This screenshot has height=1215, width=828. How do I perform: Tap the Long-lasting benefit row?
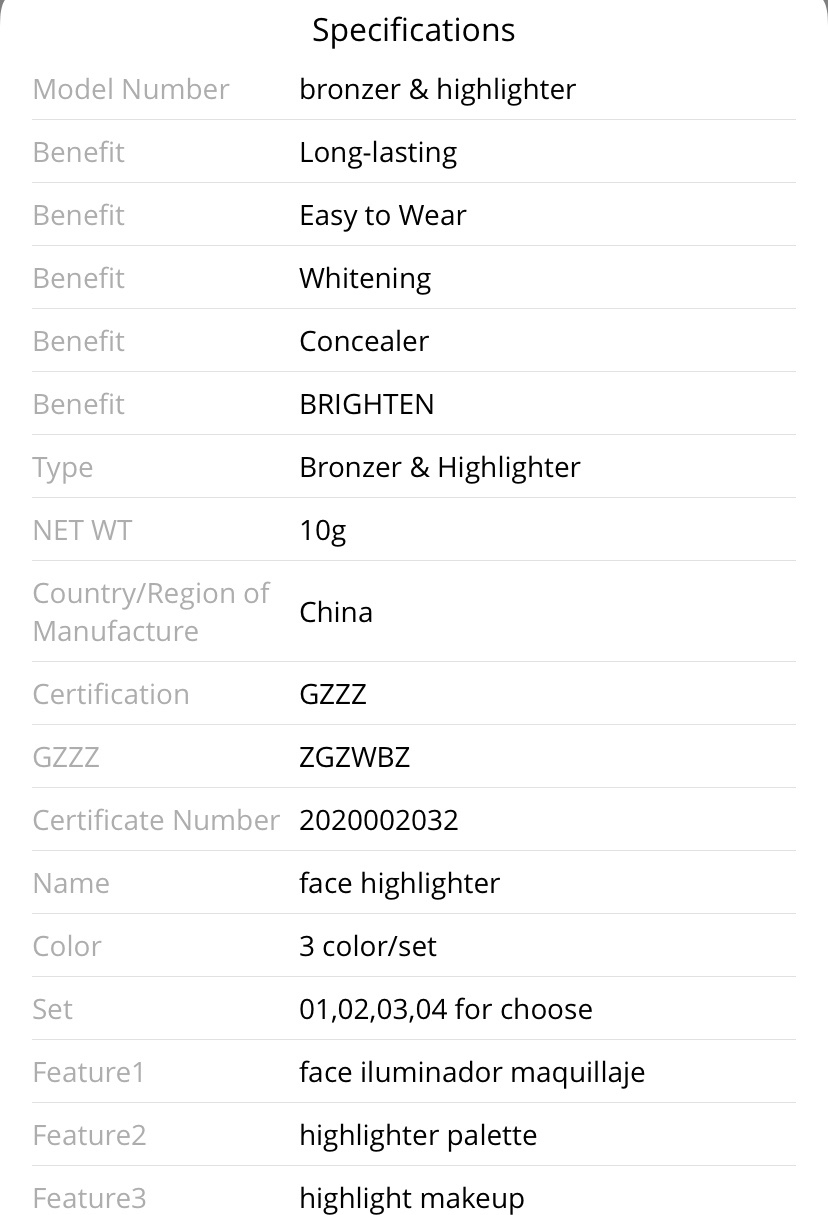[x=414, y=152]
